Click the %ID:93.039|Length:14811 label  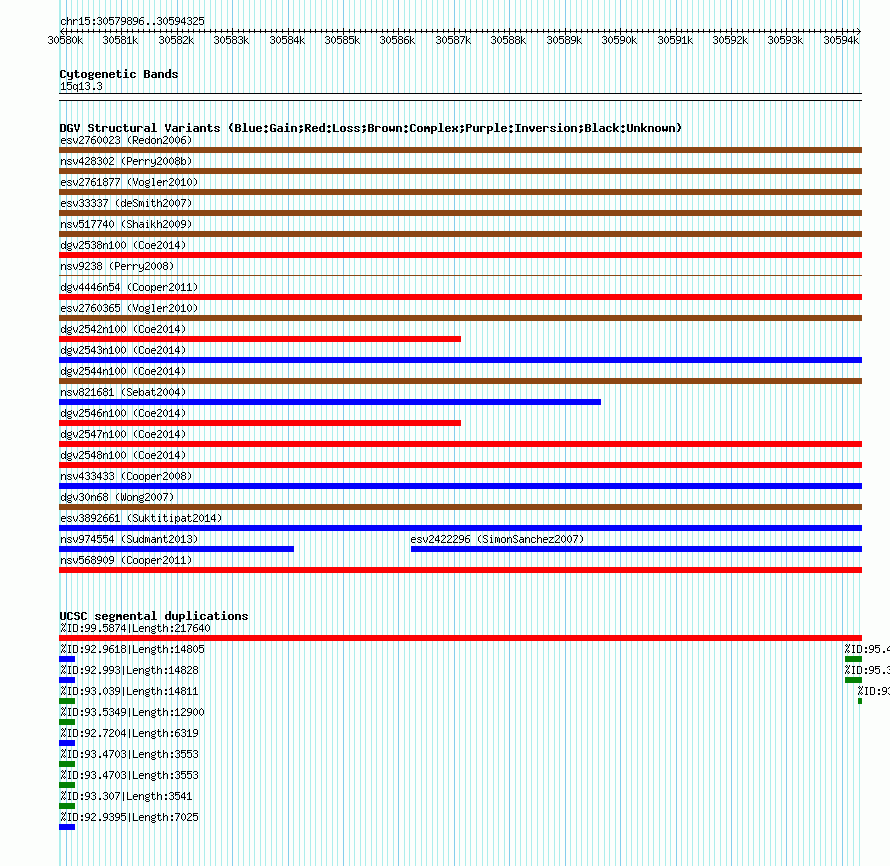129,691
